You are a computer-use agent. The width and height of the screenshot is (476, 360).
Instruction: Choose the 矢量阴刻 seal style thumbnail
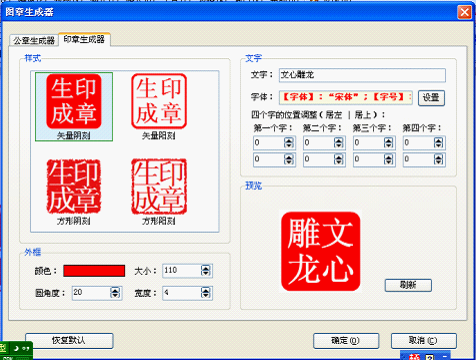tap(74, 107)
